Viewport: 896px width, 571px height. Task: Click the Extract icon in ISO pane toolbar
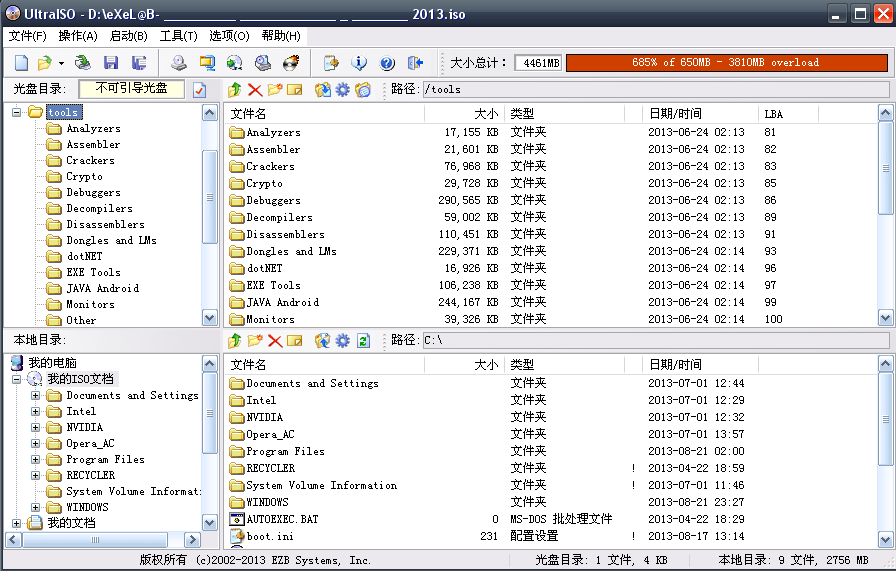(x=322, y=90)
